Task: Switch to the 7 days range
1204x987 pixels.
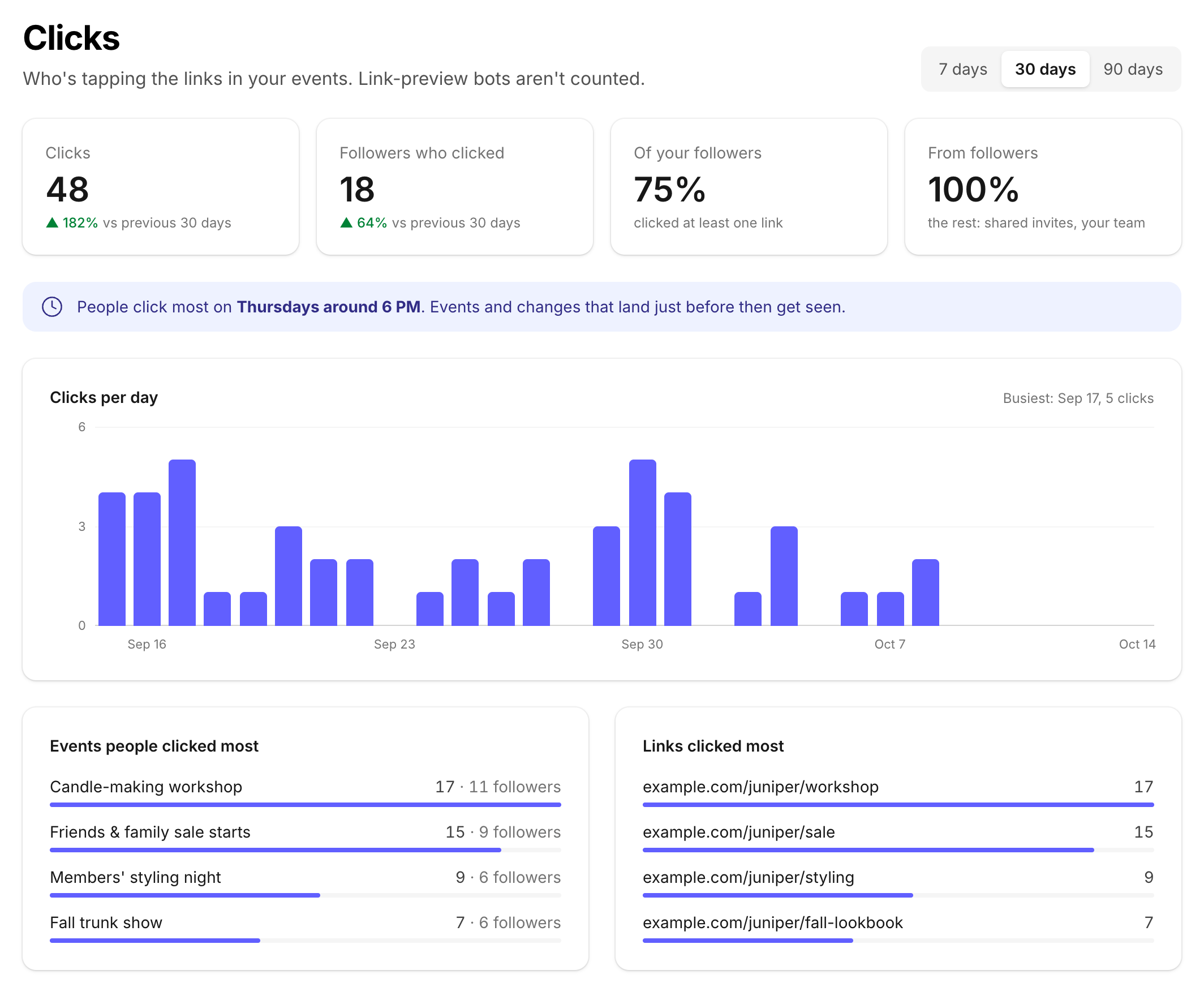Action: click(962, 70)
